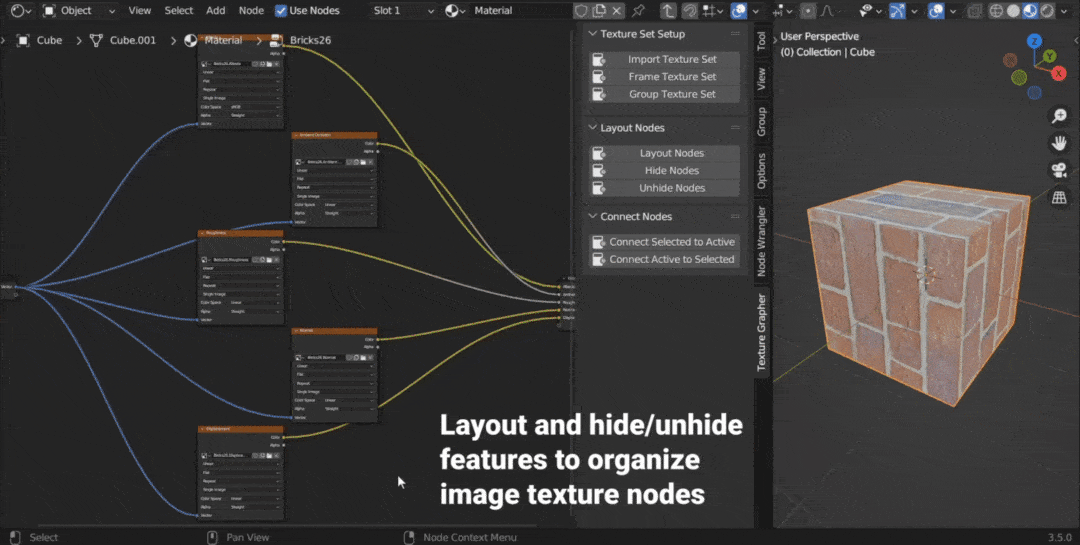Open node editor overlay options arrow
Viewport: 1080px width, 545px height.
(x=756, y=10)
